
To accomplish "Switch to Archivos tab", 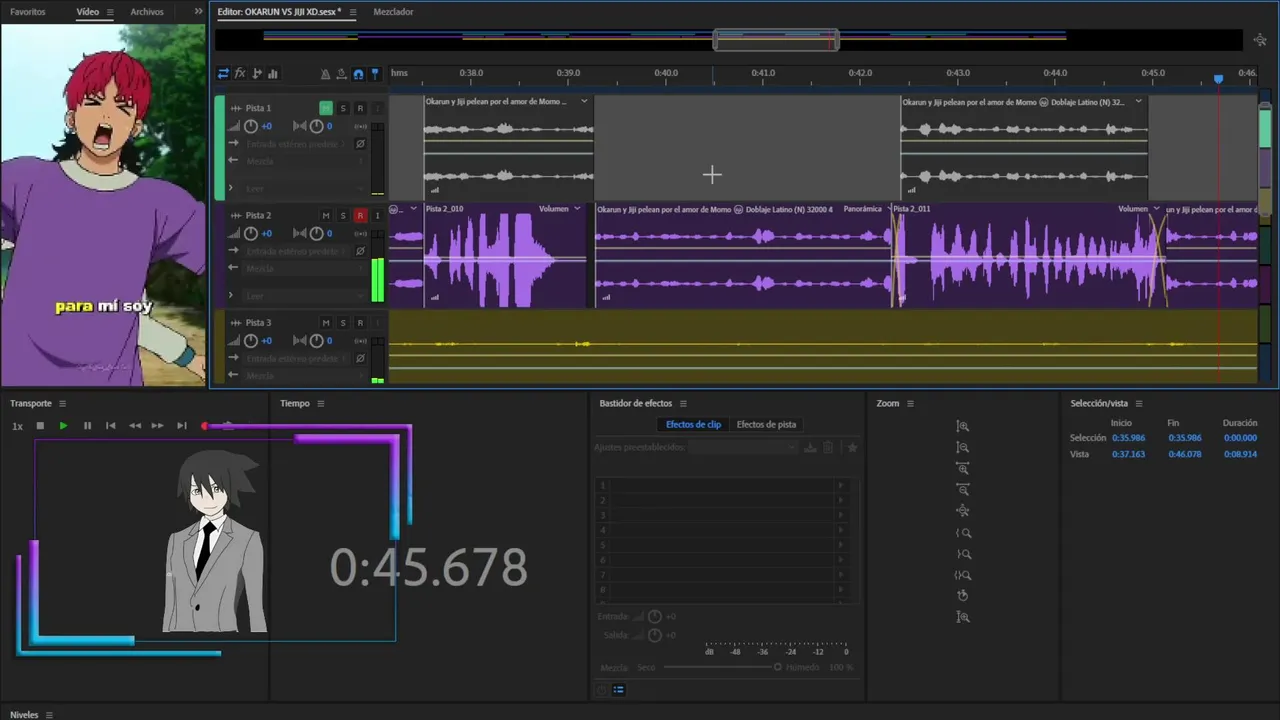I will pos(147,12).
